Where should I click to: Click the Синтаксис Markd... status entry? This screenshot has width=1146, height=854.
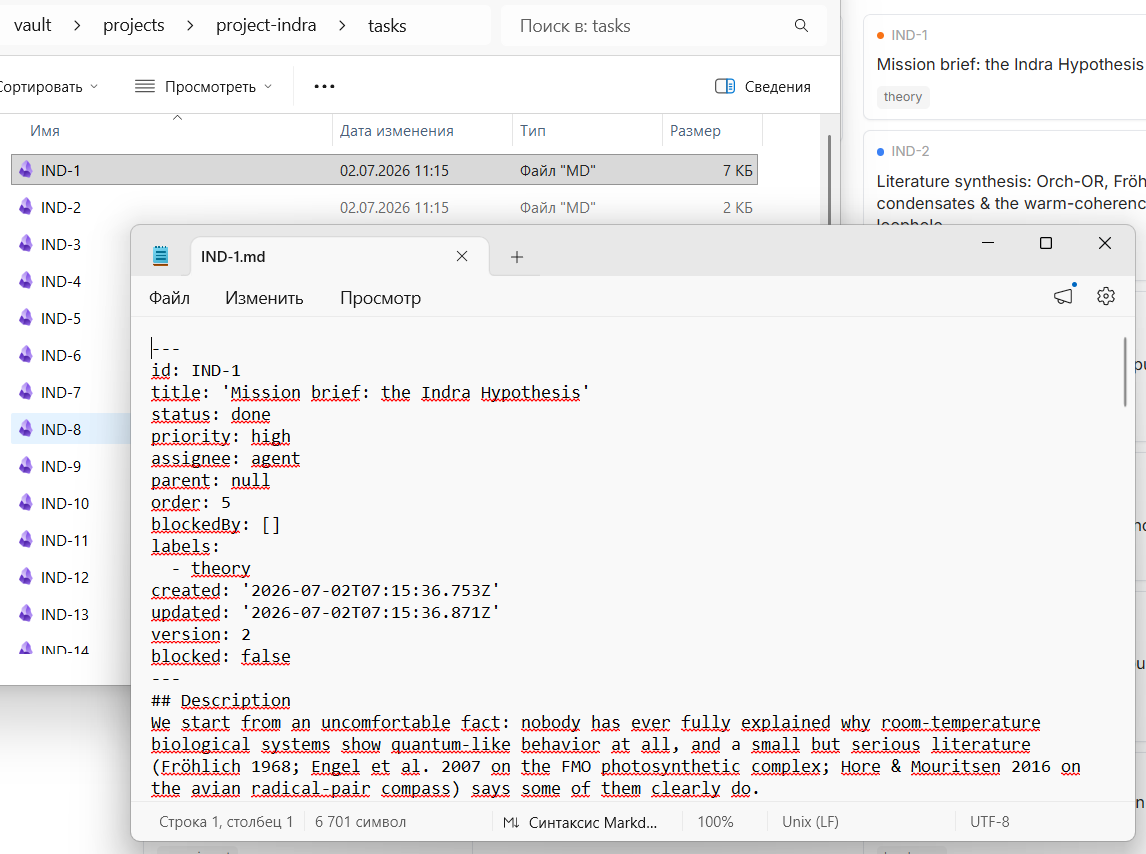click(x=592, y=823)
